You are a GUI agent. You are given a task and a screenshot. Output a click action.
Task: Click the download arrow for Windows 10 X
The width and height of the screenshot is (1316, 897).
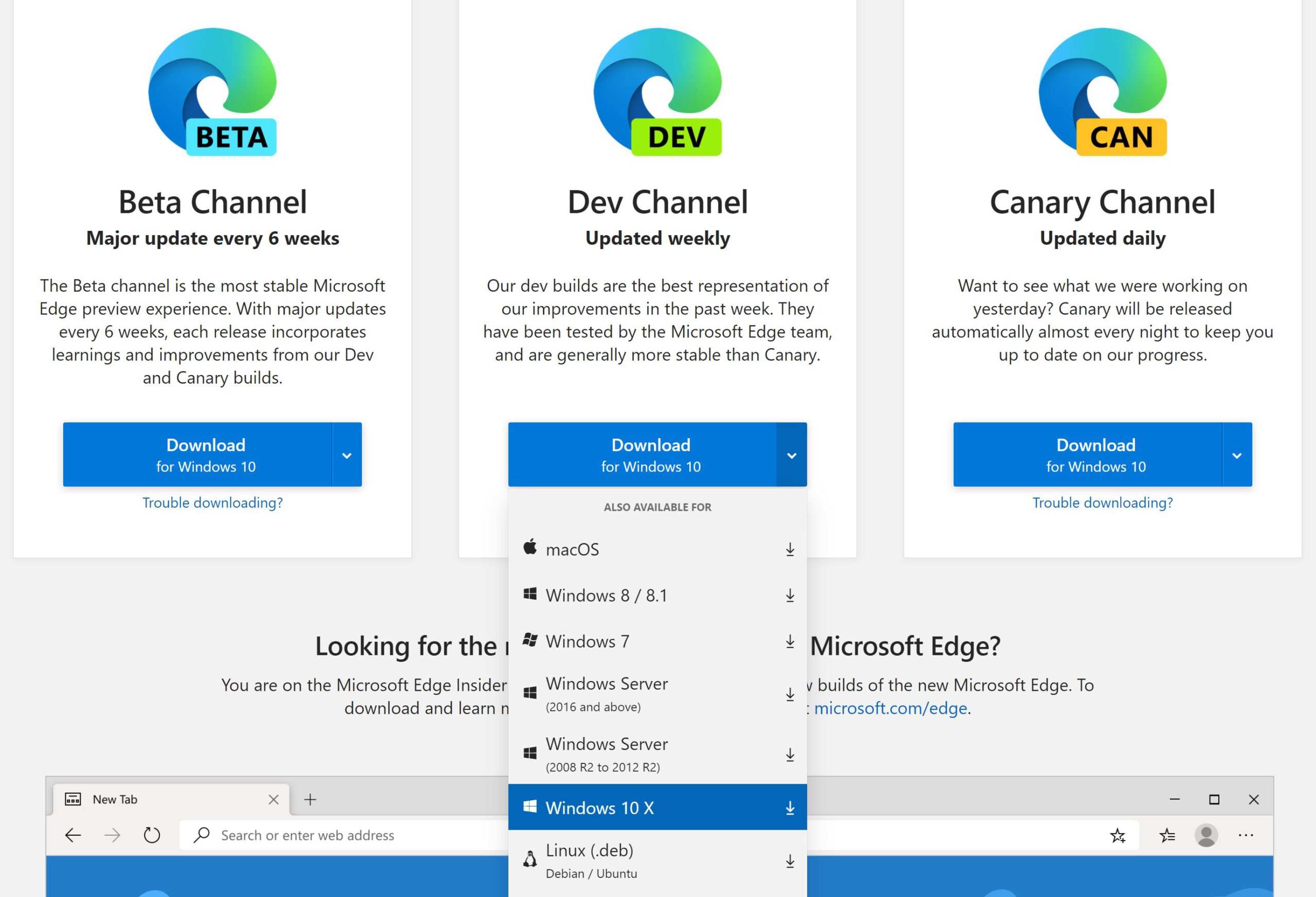coord(790,808)
